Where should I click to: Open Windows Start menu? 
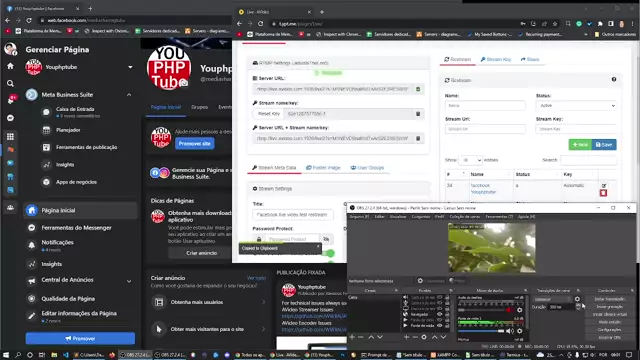click(6, 355)
